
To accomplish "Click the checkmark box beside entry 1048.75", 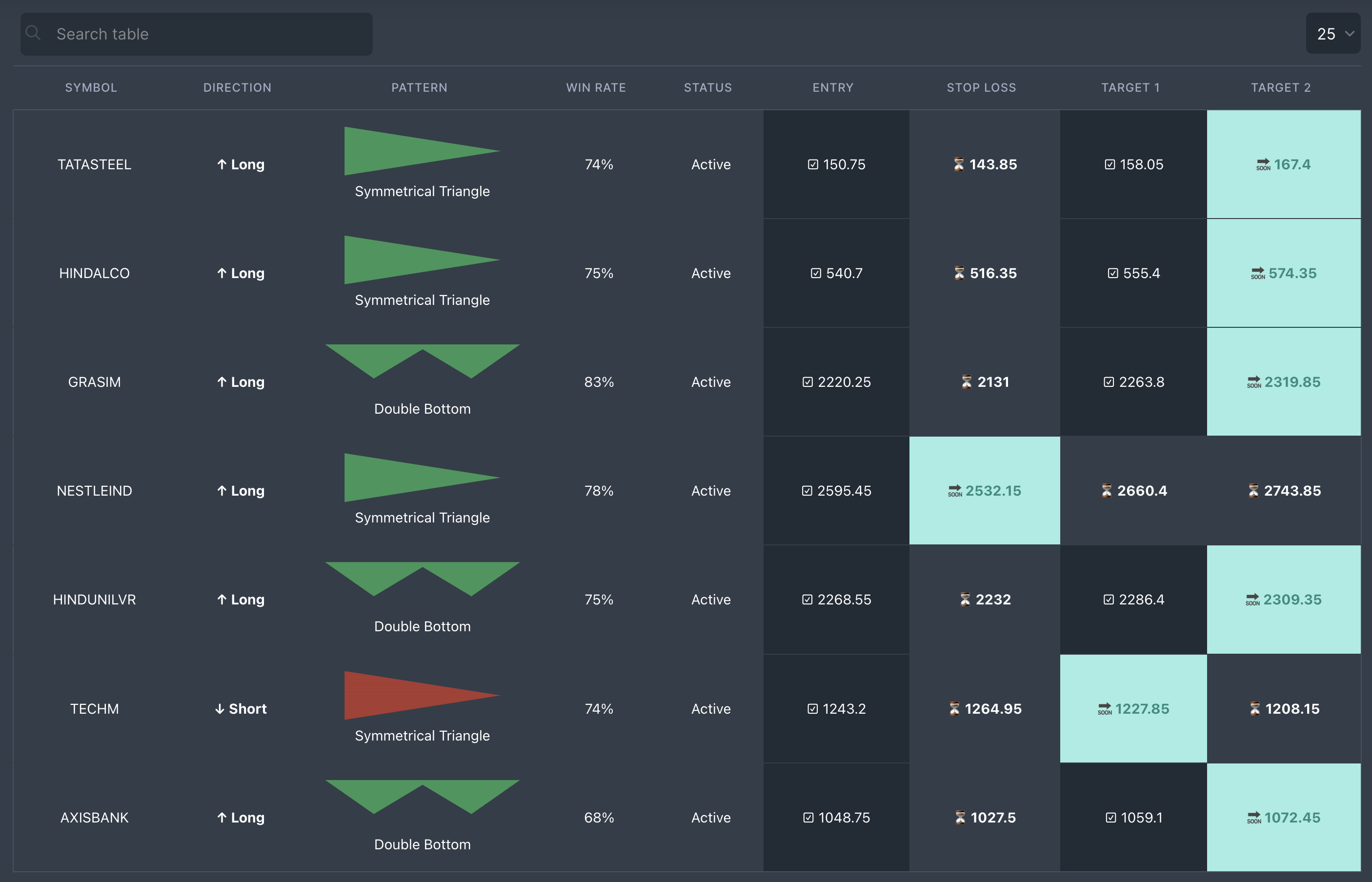I will [807, 818].
